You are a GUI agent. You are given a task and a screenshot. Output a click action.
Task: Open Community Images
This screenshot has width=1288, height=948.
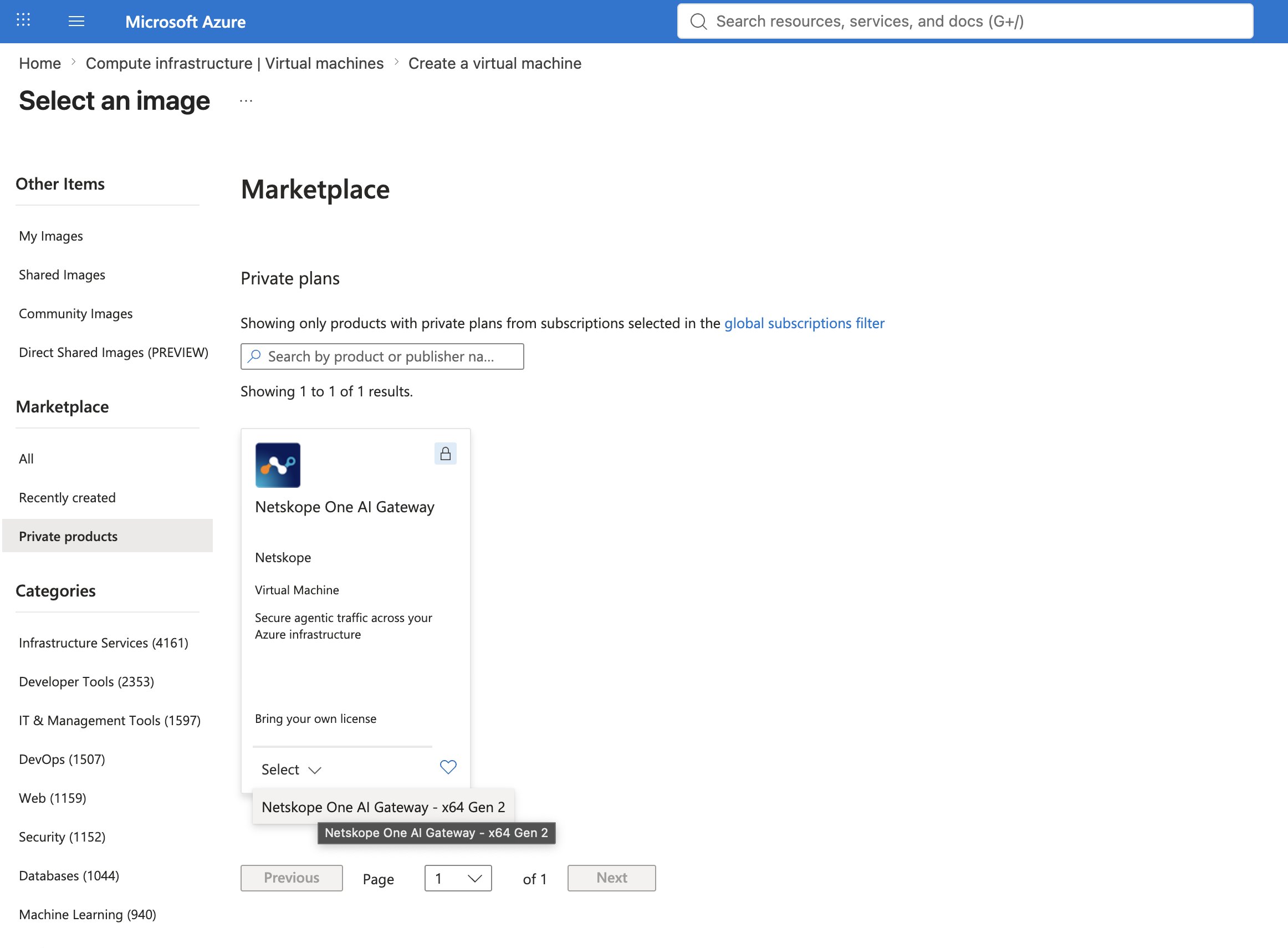click(x=76, y=313)
